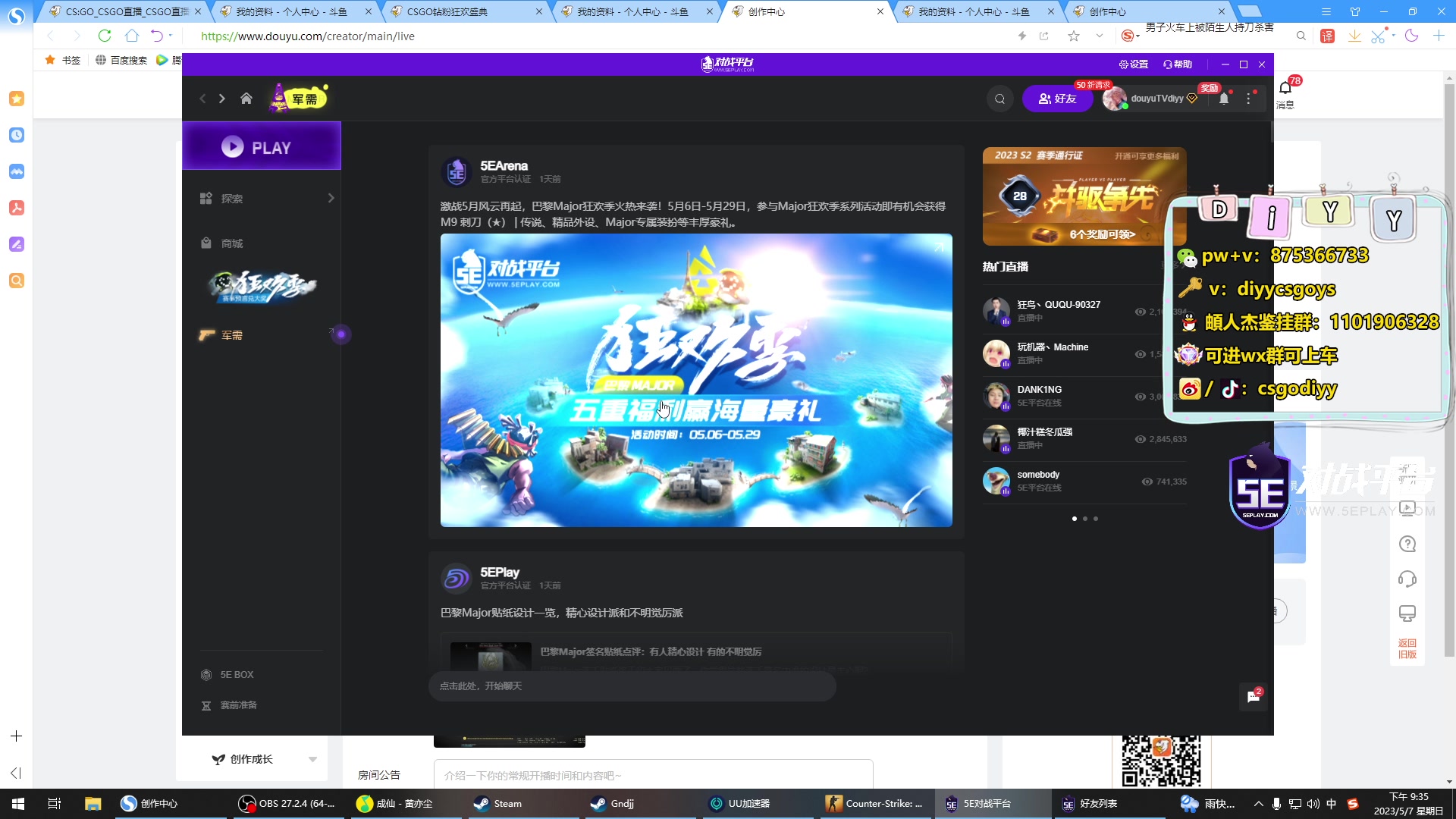Click the 房间公告 input field
1456x819 pixels.
(x=653, y=774)
